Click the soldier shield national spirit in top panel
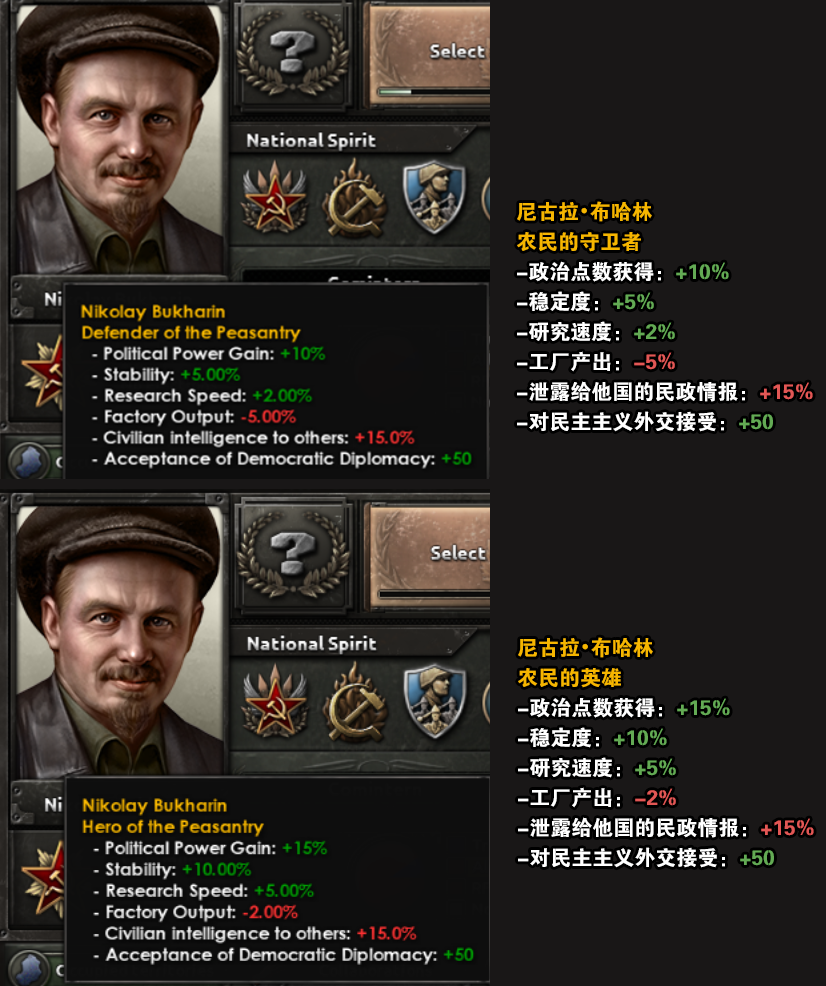The height and width of the screenshot is (986, 826). (434, 196)
